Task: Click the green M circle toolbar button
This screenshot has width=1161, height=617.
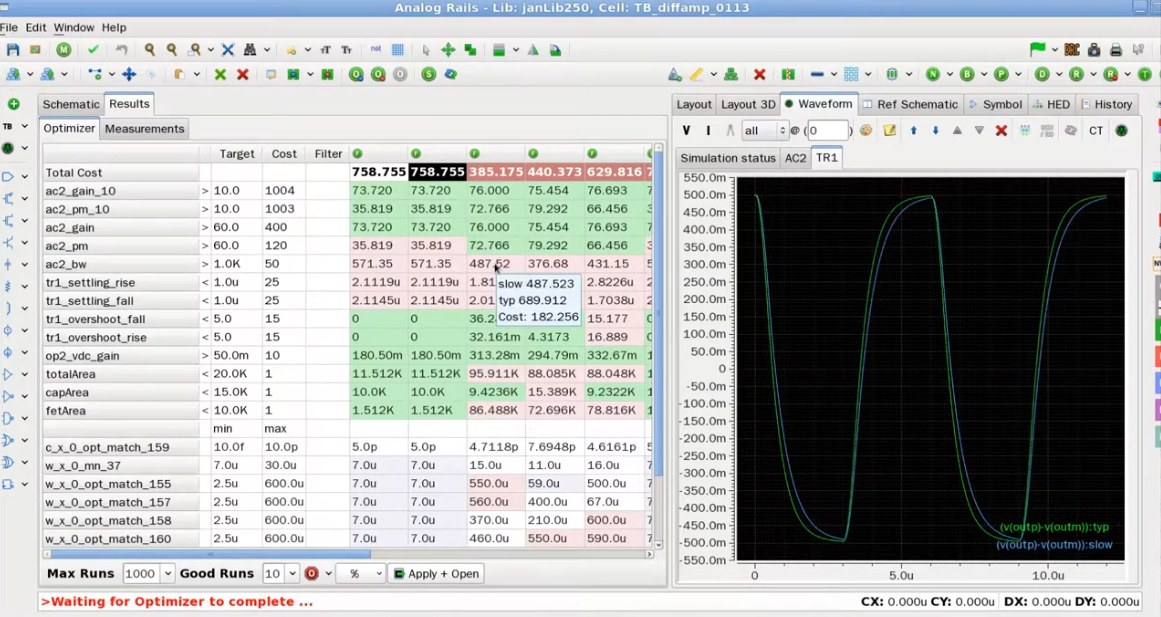Action: point(64,49)
